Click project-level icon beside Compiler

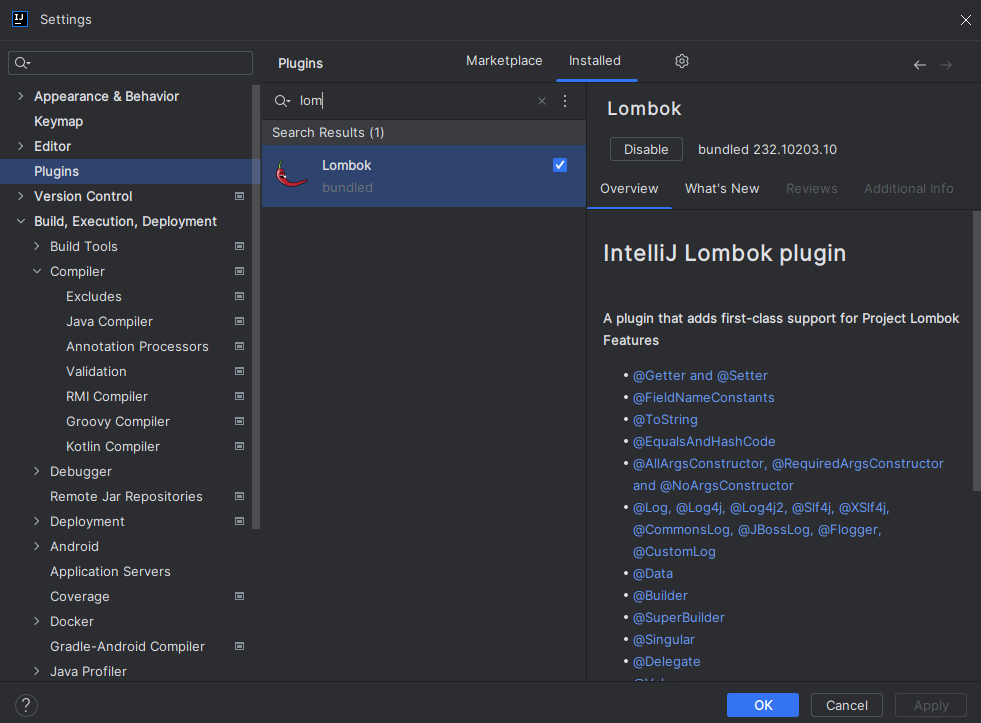pos(239,271)
